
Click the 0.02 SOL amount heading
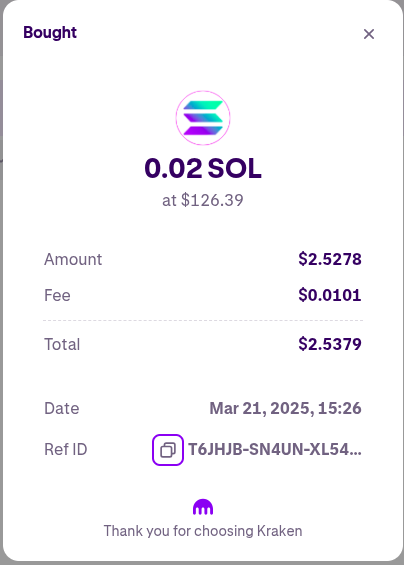coord(203,168)
